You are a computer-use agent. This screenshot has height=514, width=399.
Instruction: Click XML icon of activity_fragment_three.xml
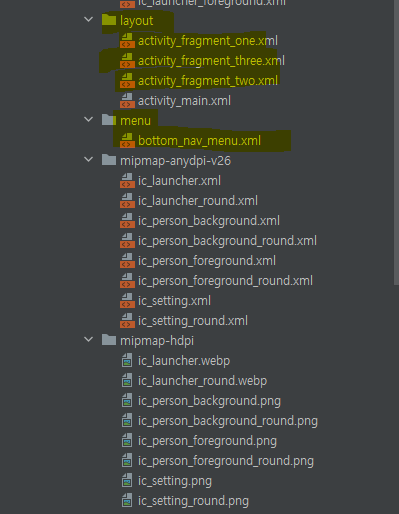coord(127,61)
